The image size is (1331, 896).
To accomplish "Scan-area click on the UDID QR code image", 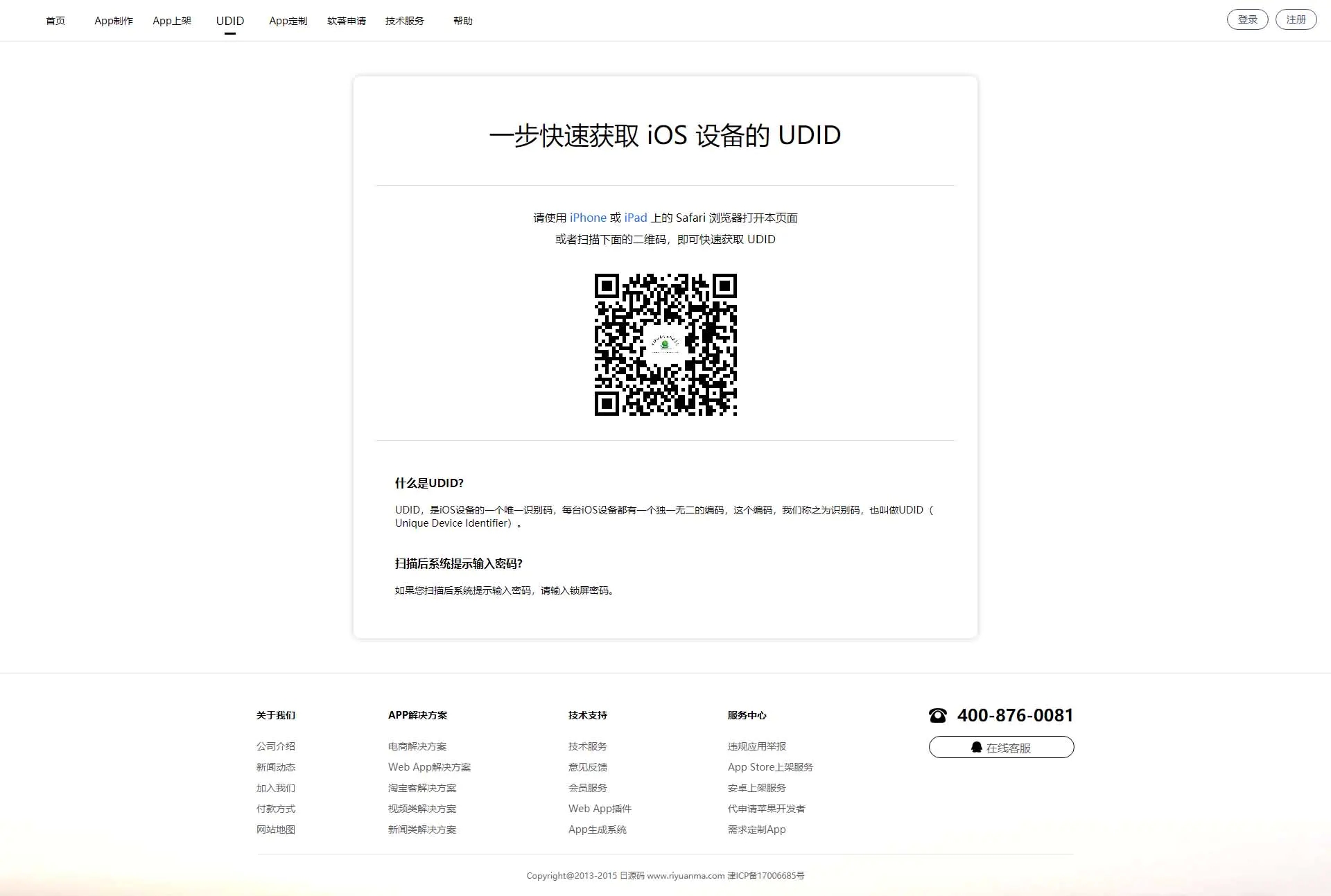I will tap(667, 346).
